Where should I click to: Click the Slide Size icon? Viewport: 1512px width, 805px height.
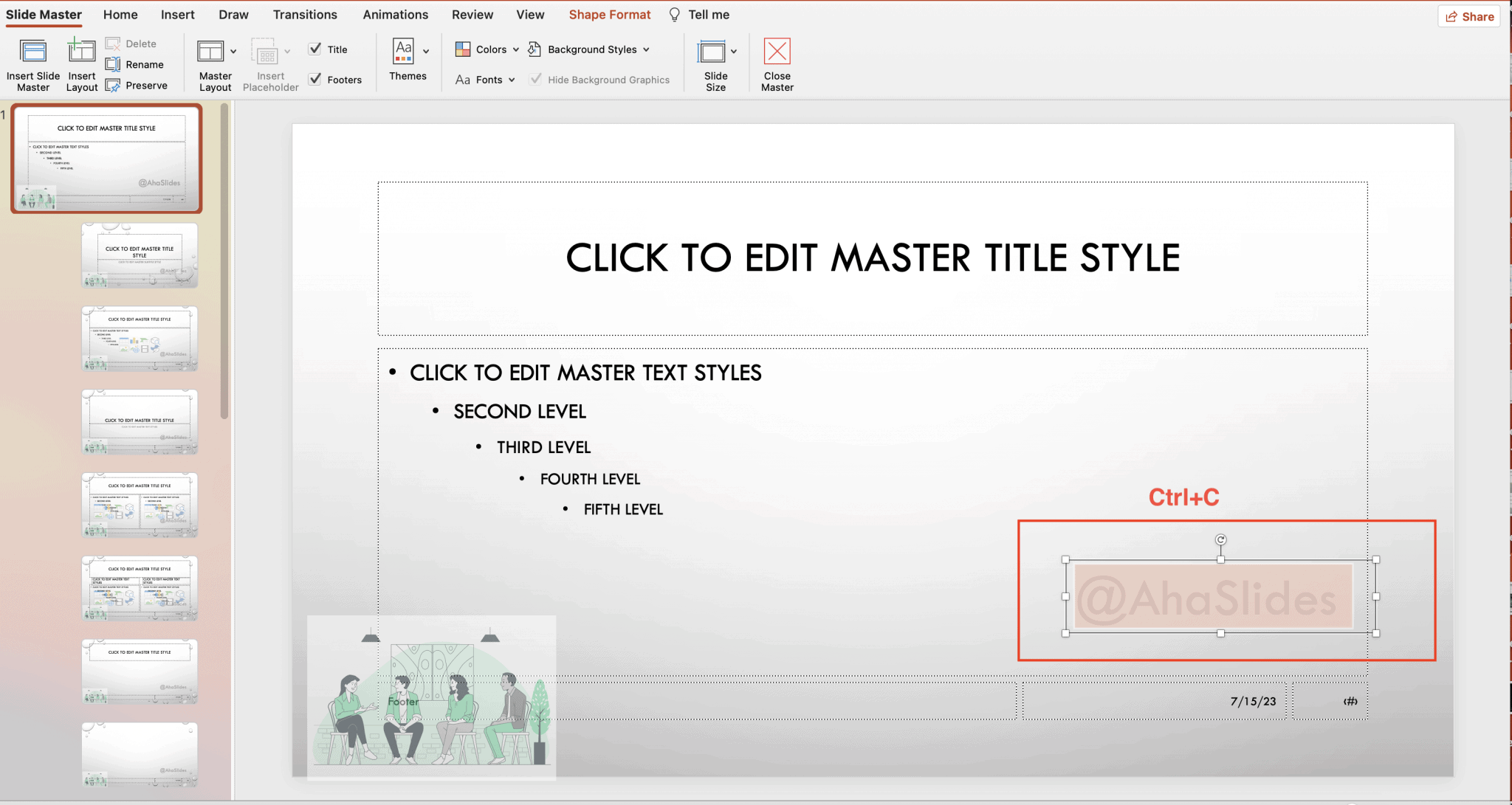pyautogui.click(x=712, y=52)
